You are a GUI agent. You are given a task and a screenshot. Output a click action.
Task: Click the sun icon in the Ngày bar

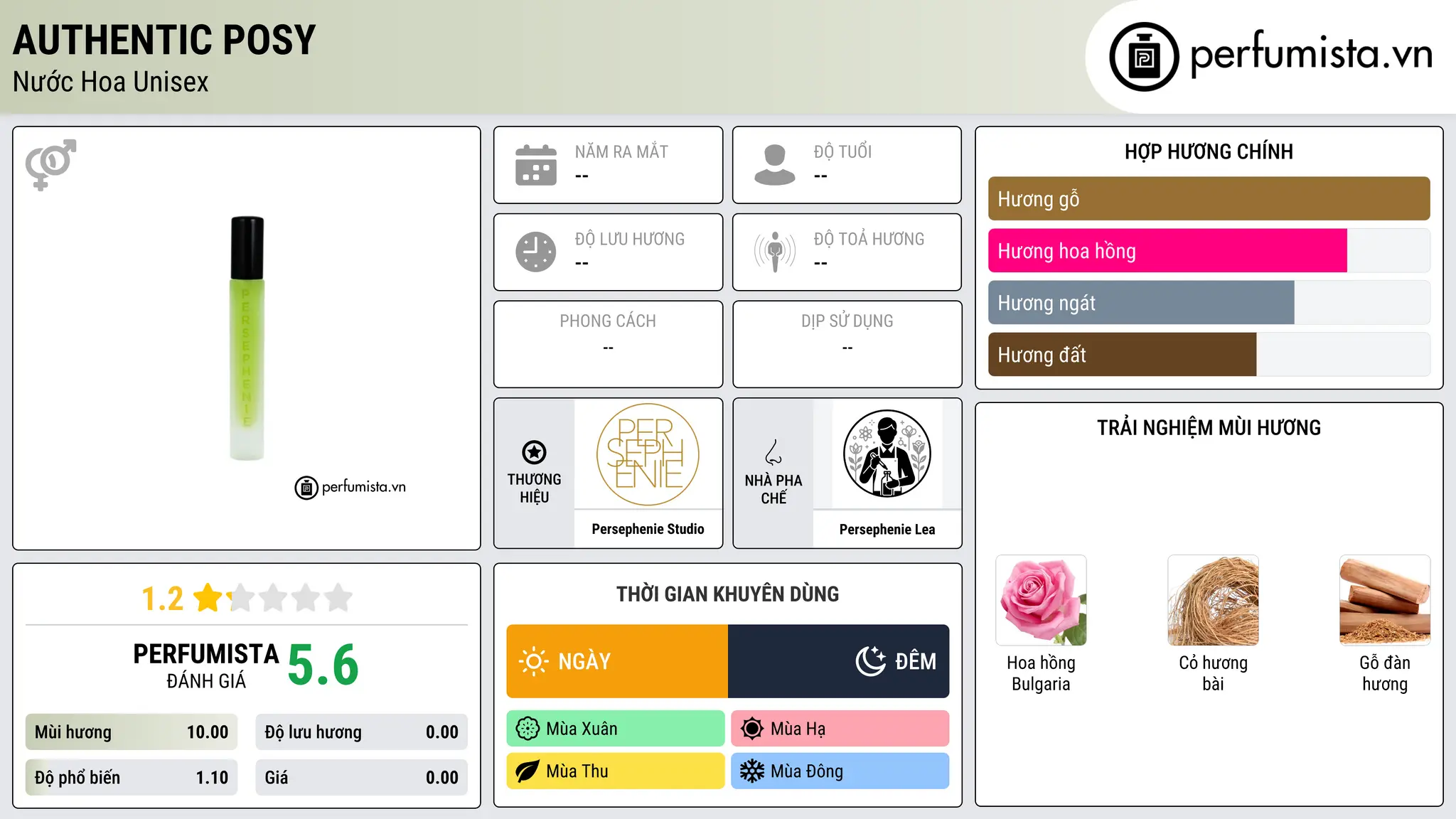point(533,661)
